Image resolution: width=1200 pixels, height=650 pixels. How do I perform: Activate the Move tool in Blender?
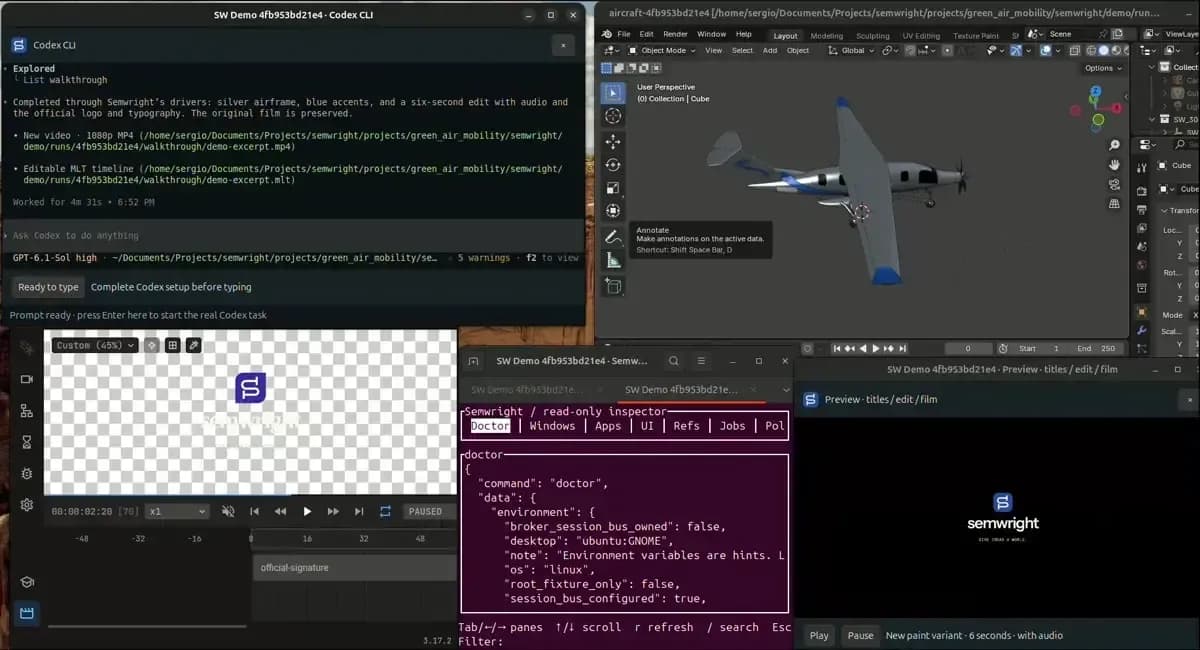click(613, 141)
